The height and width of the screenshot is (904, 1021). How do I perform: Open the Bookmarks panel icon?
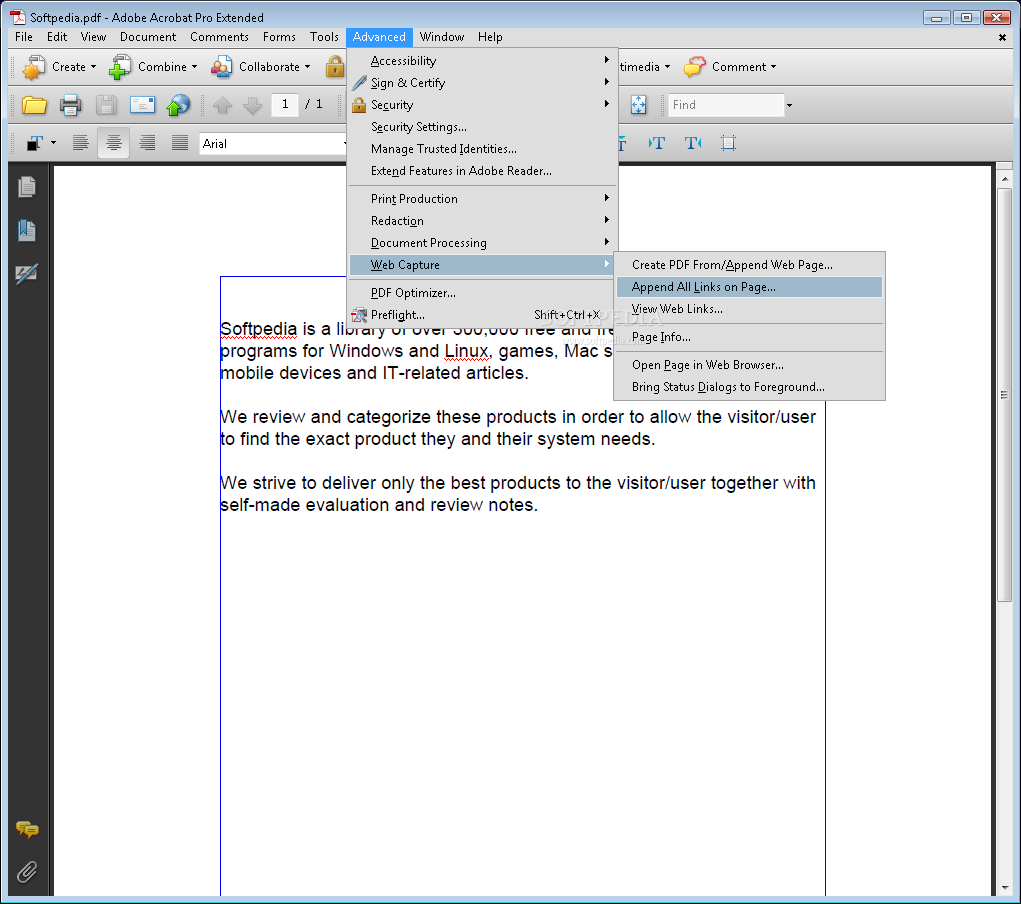coord(27,230)
